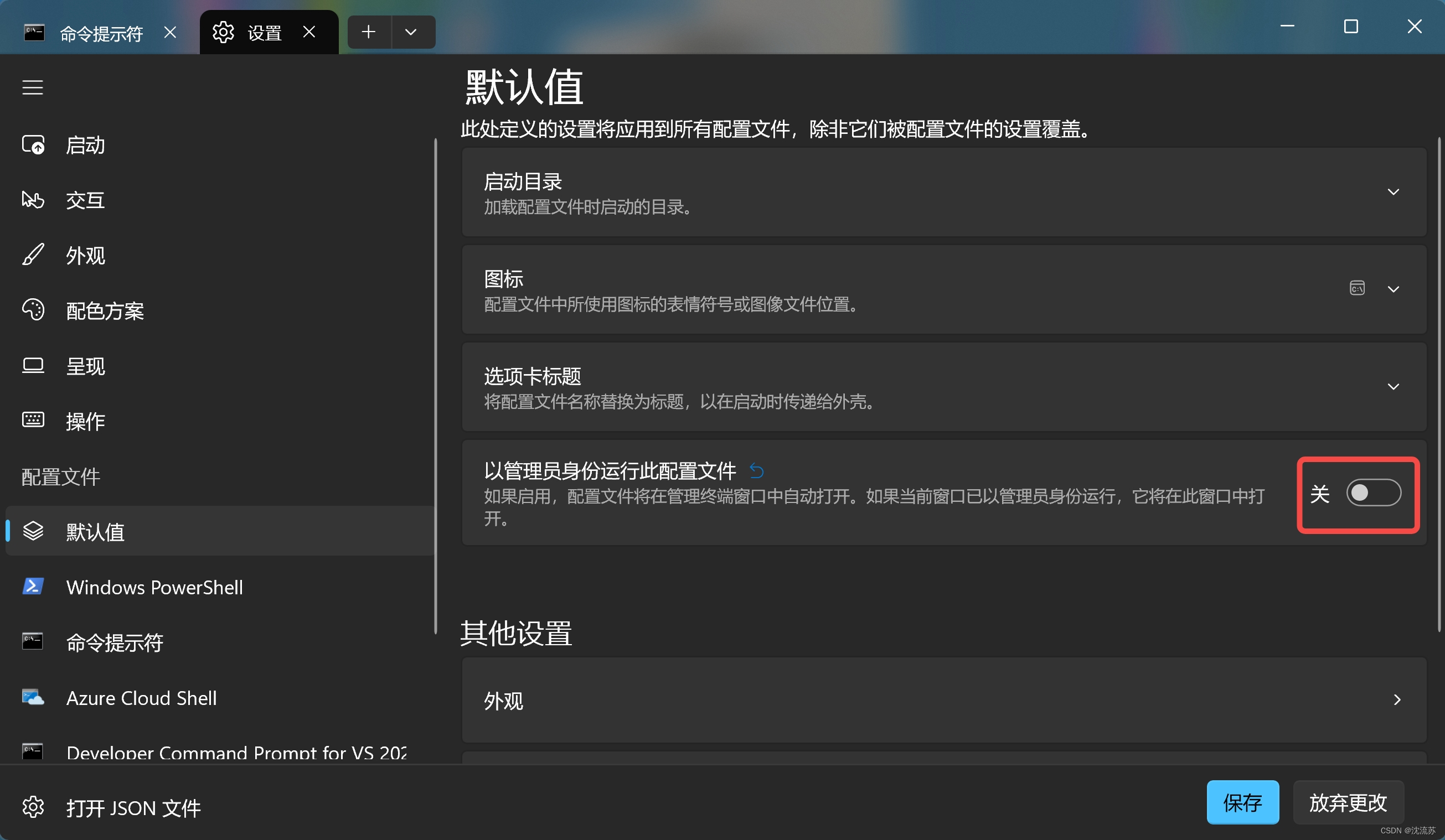Image resolution: width=1445 pixels, height=840 pixels.
Task: Expand the 图标 icon setting
Action: pos(1393,289)
